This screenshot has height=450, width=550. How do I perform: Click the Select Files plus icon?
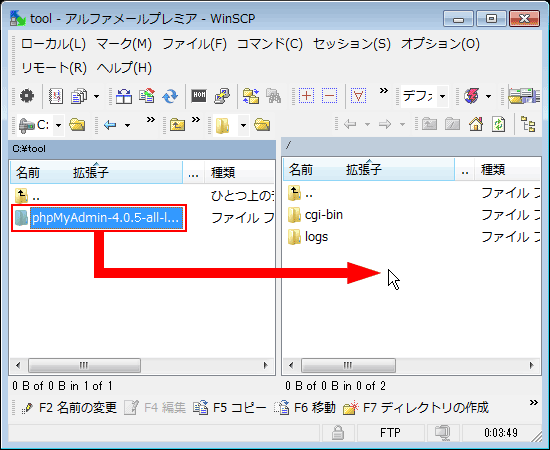pyautogui.click(x=306, y=95)
